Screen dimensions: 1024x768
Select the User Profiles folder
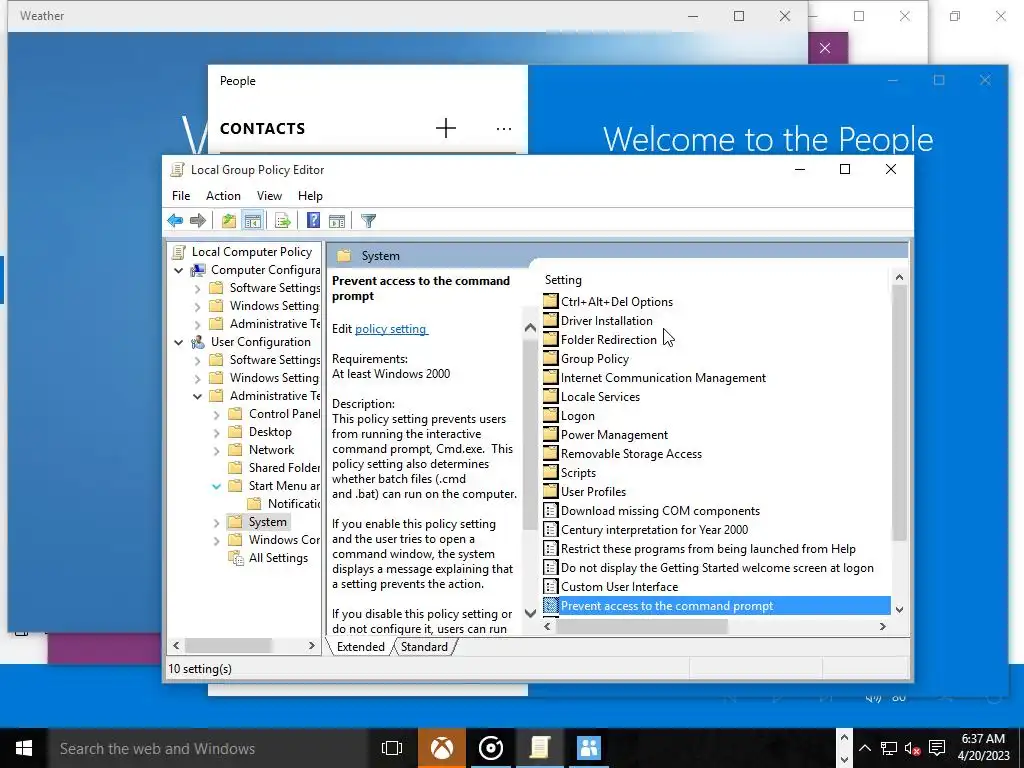pos(593,491)
